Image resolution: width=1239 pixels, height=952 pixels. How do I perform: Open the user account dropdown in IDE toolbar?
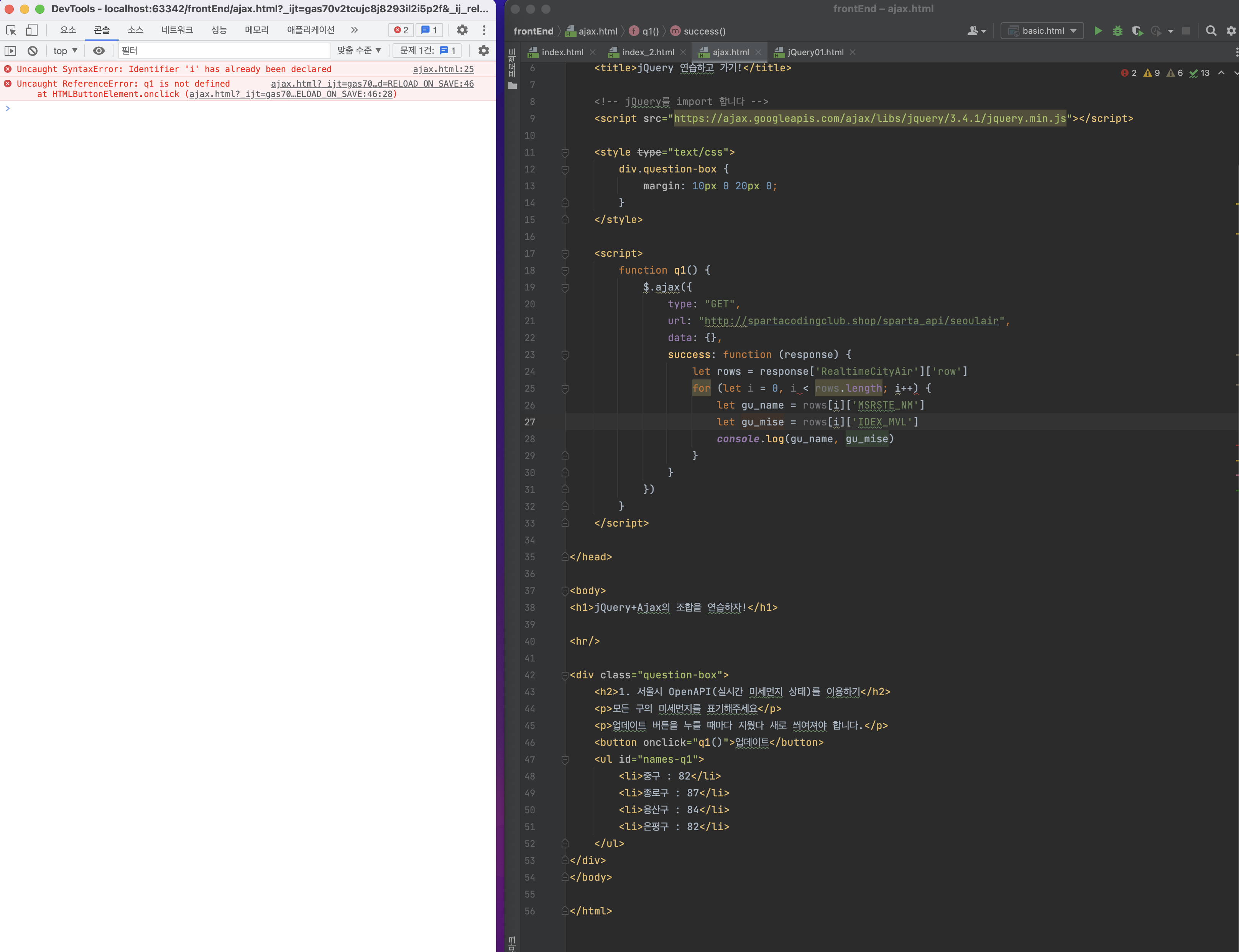(x=976, y=31)
